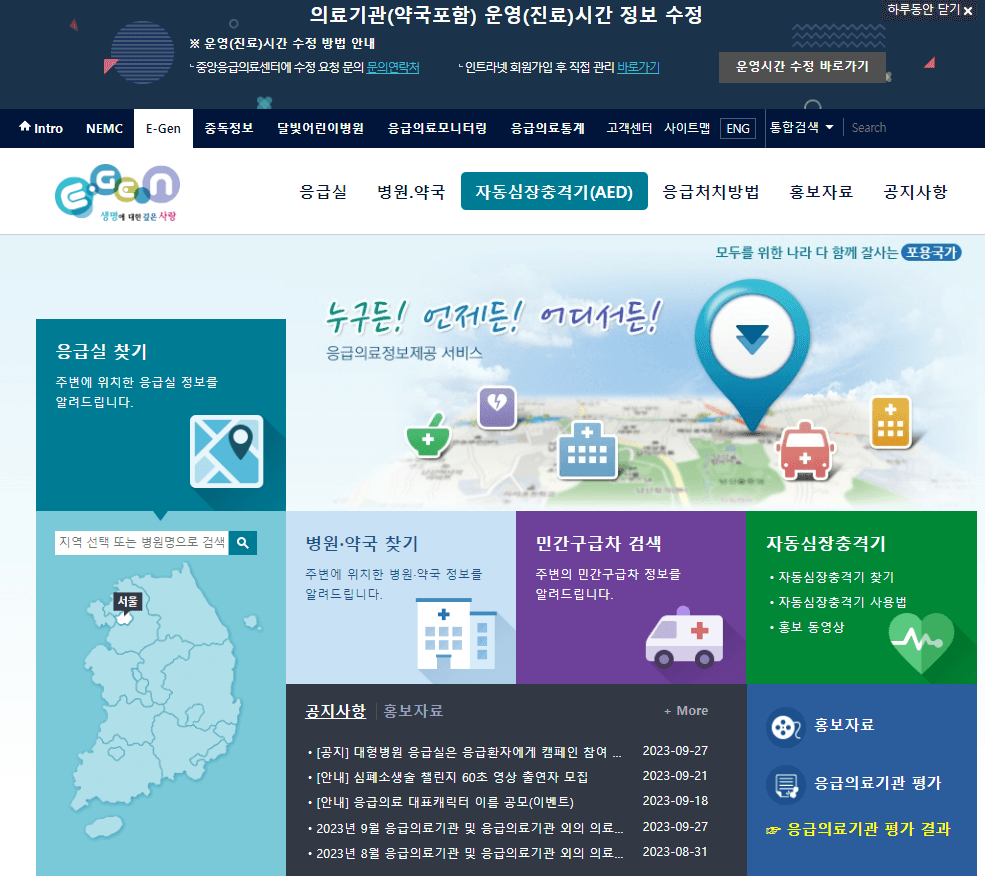Click the magnifier search icon beside region search
Viewport: 985px width, 884px height.
pos(243,542)
